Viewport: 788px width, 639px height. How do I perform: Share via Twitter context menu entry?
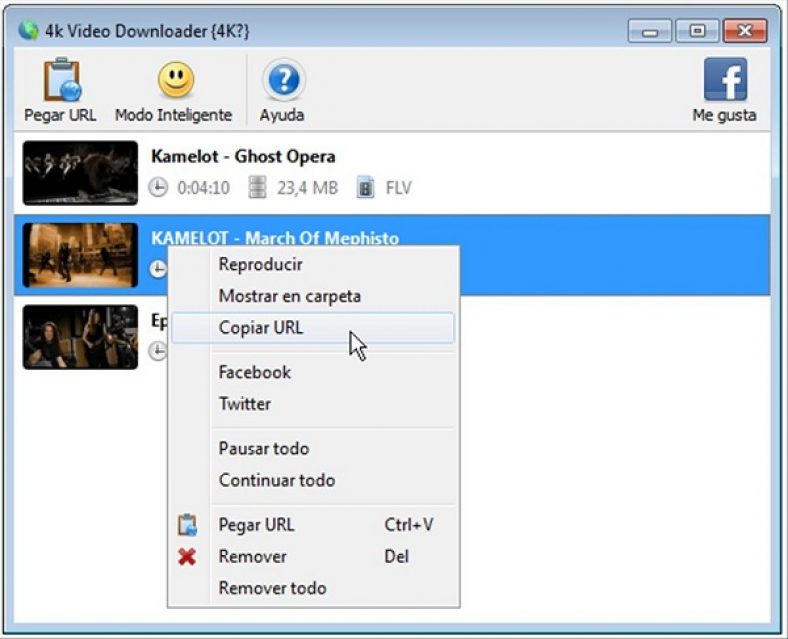314,404
